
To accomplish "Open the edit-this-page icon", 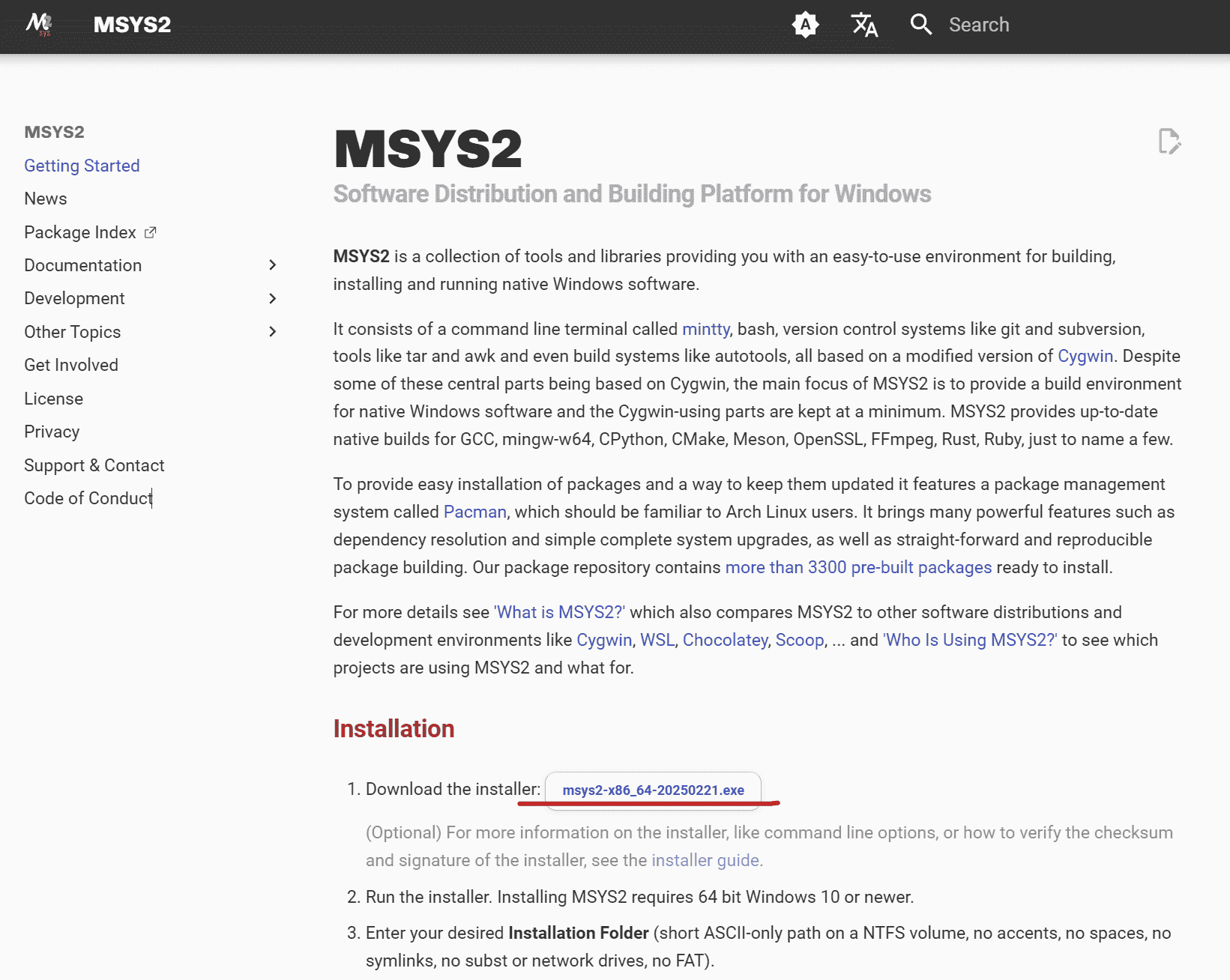I will (x=1170, y=142).
